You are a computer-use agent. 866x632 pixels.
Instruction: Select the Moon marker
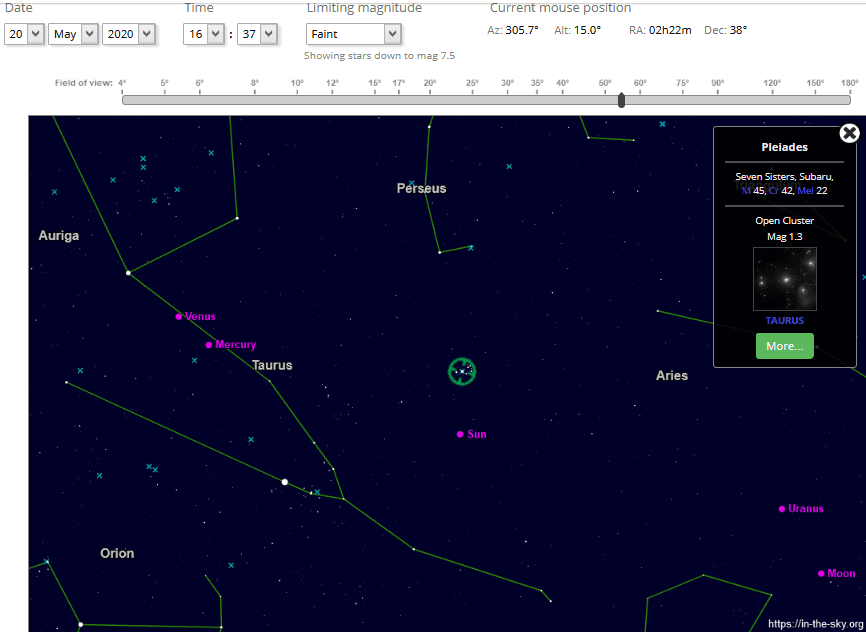pos(821,573)
